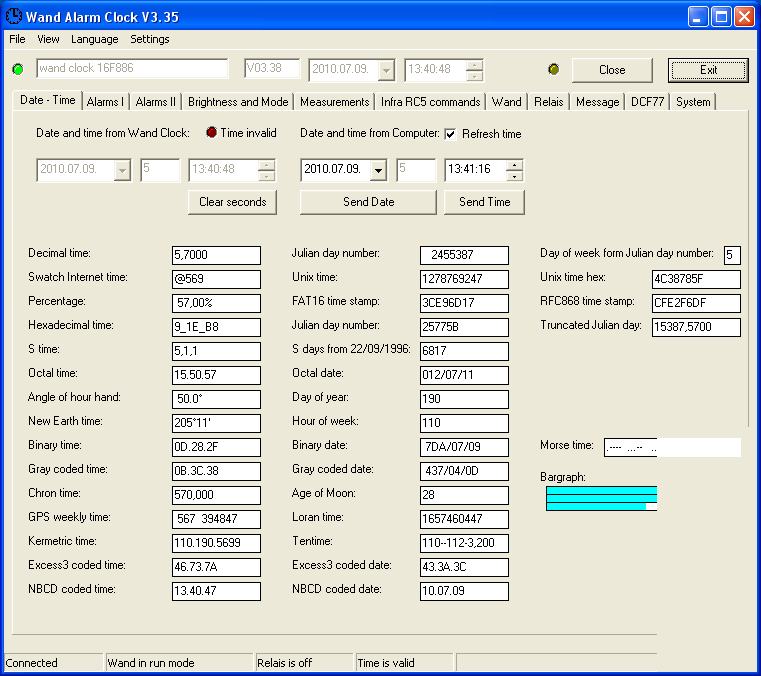The height and width of the screenshot is (676, 761).
Task: Click the Swatch Internet time field @569
Action: pyautogui.click(x=216, y=279)
